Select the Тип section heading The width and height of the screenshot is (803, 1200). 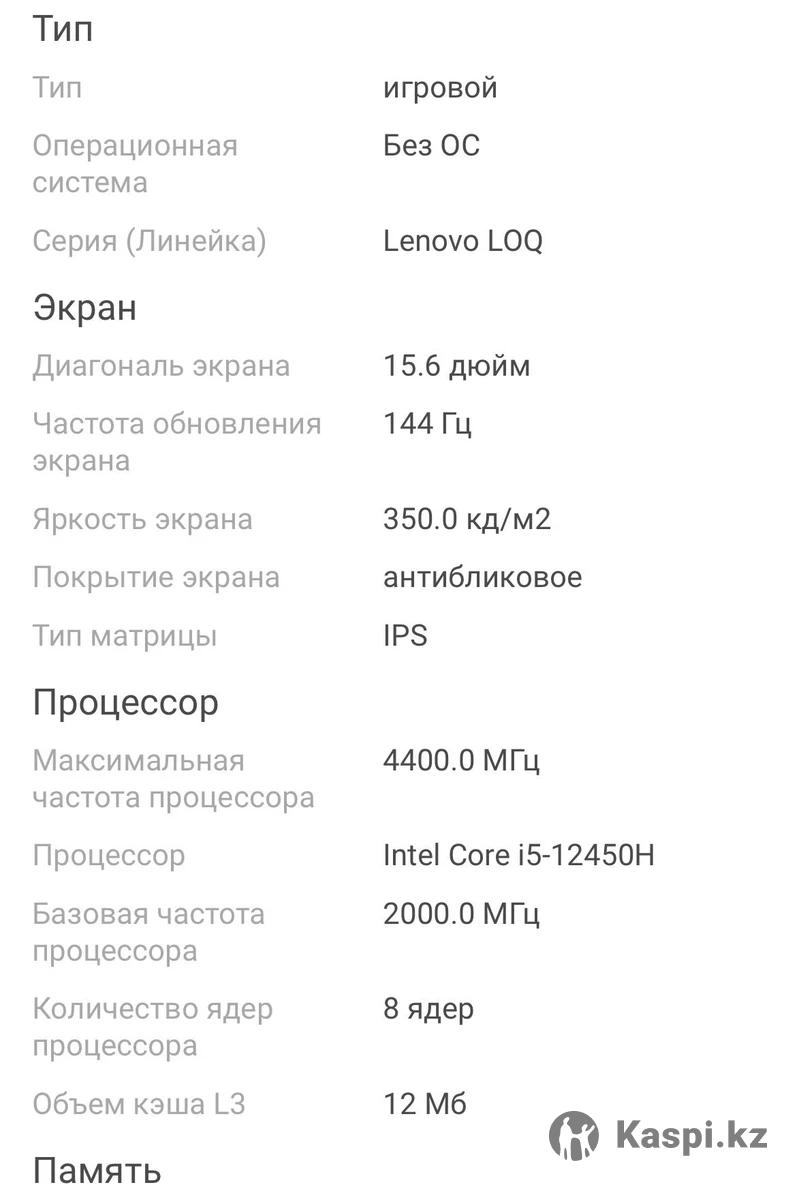coord(63,29)
